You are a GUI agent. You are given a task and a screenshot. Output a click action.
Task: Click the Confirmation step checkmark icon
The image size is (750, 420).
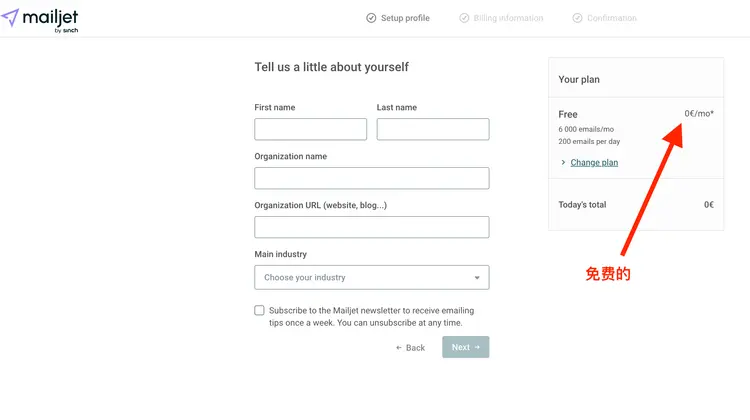tap(577, 18)
